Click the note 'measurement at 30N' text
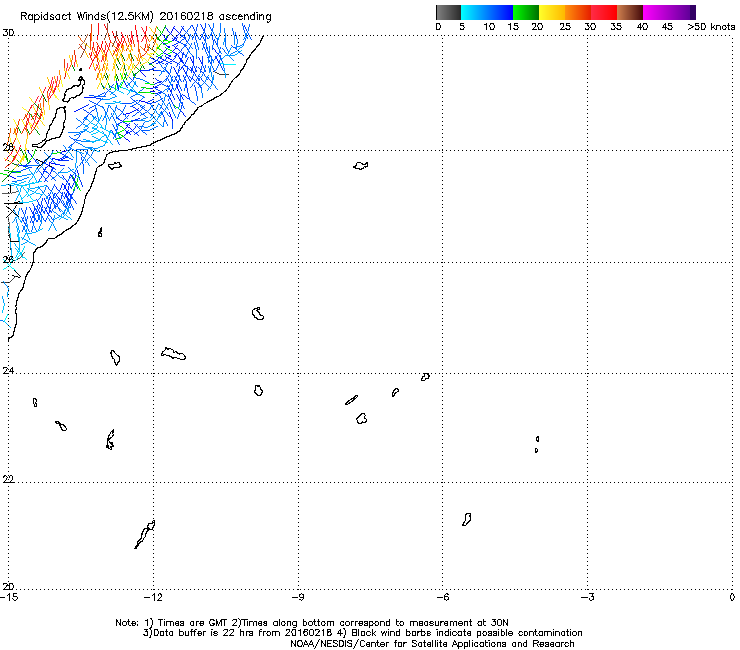Viewport: 740px width, 650px height. [x=459, y=623]
